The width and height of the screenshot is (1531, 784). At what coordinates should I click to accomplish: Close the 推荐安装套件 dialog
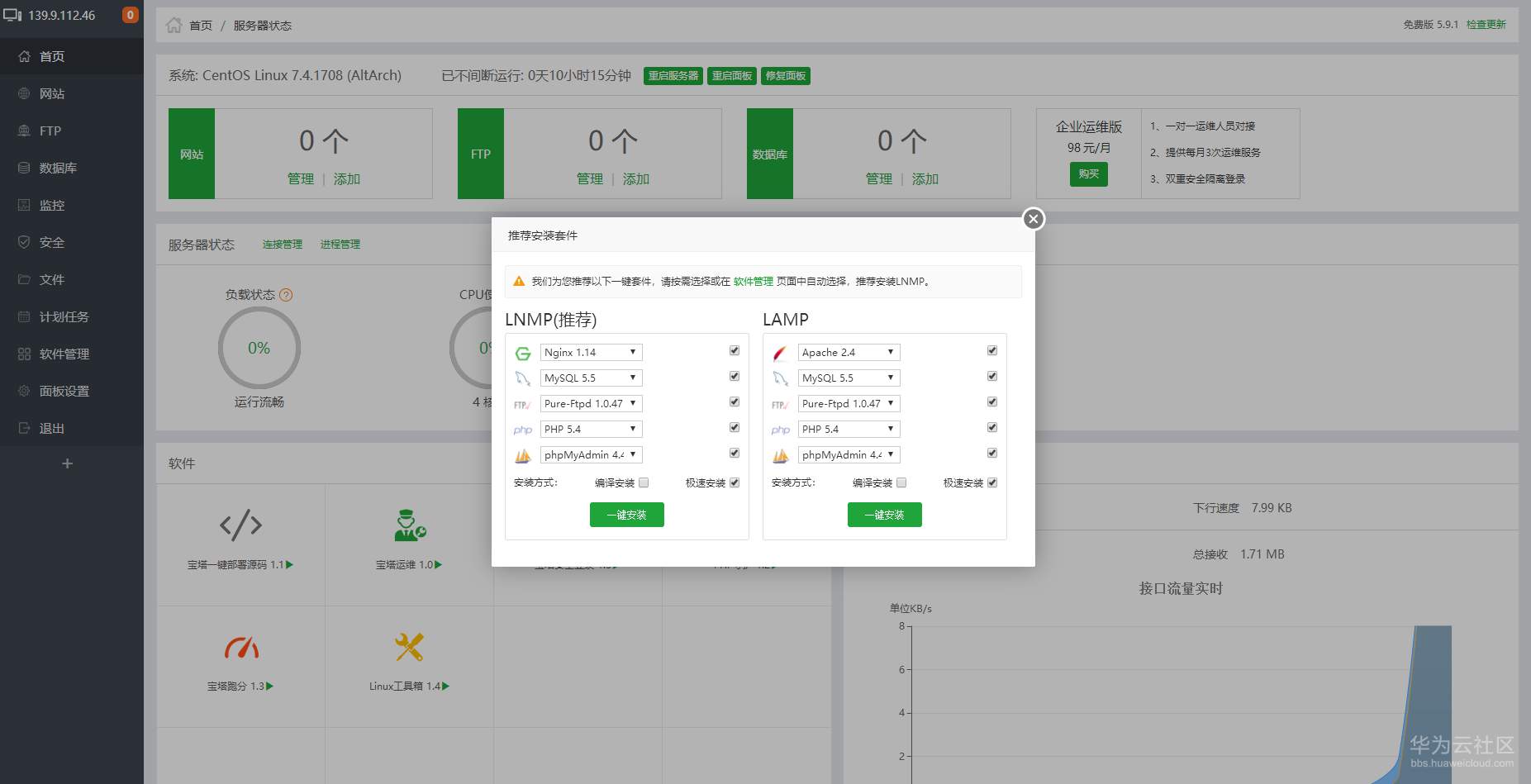pos(1033,219)
